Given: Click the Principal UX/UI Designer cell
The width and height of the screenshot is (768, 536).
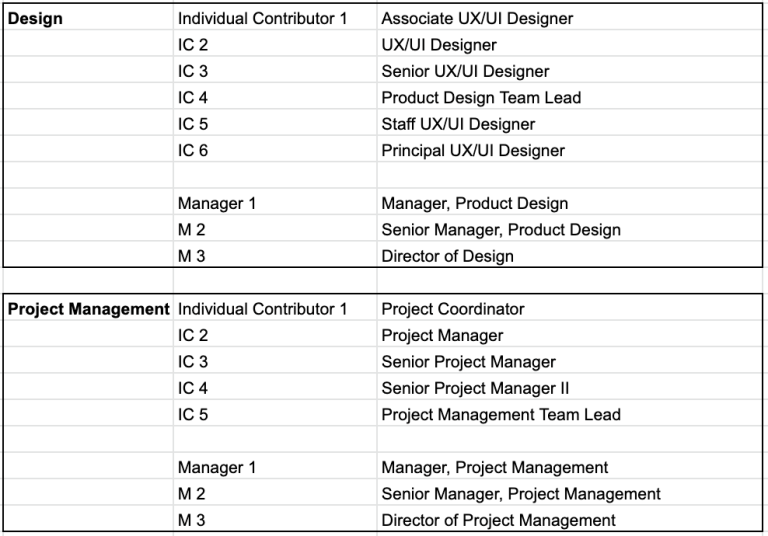Looking at the screenshot, I should tap(569, 150).
